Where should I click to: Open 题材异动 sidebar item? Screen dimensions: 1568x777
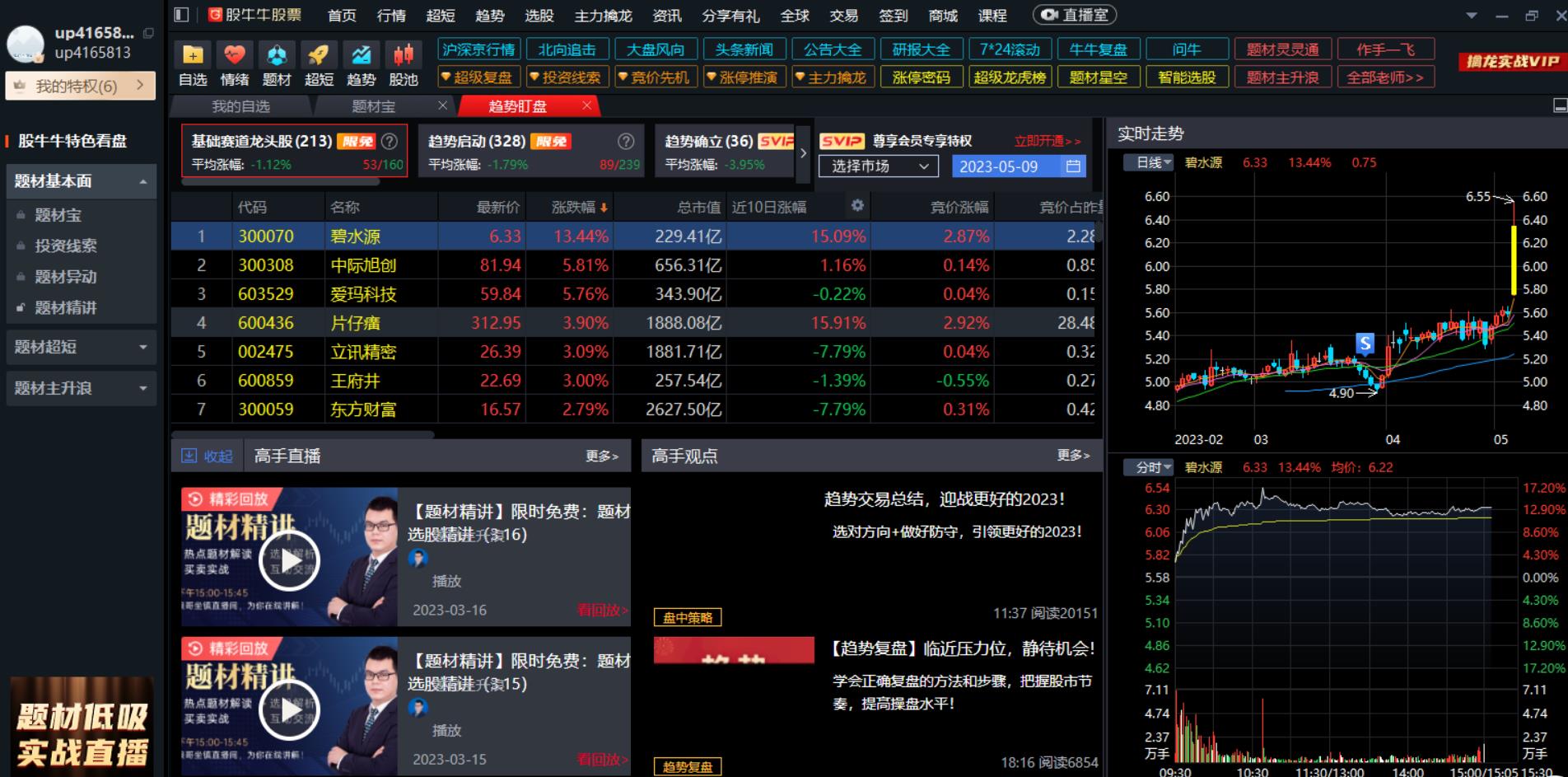click(x=65, y=277)
